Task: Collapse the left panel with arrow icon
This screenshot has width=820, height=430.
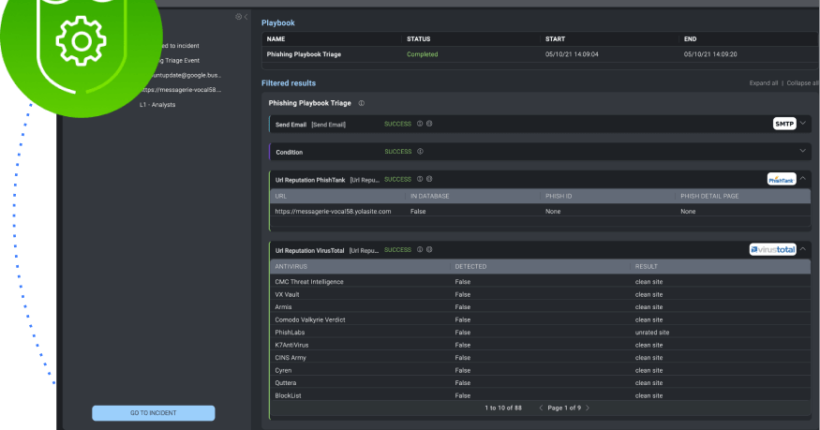Action: (246, 17)
